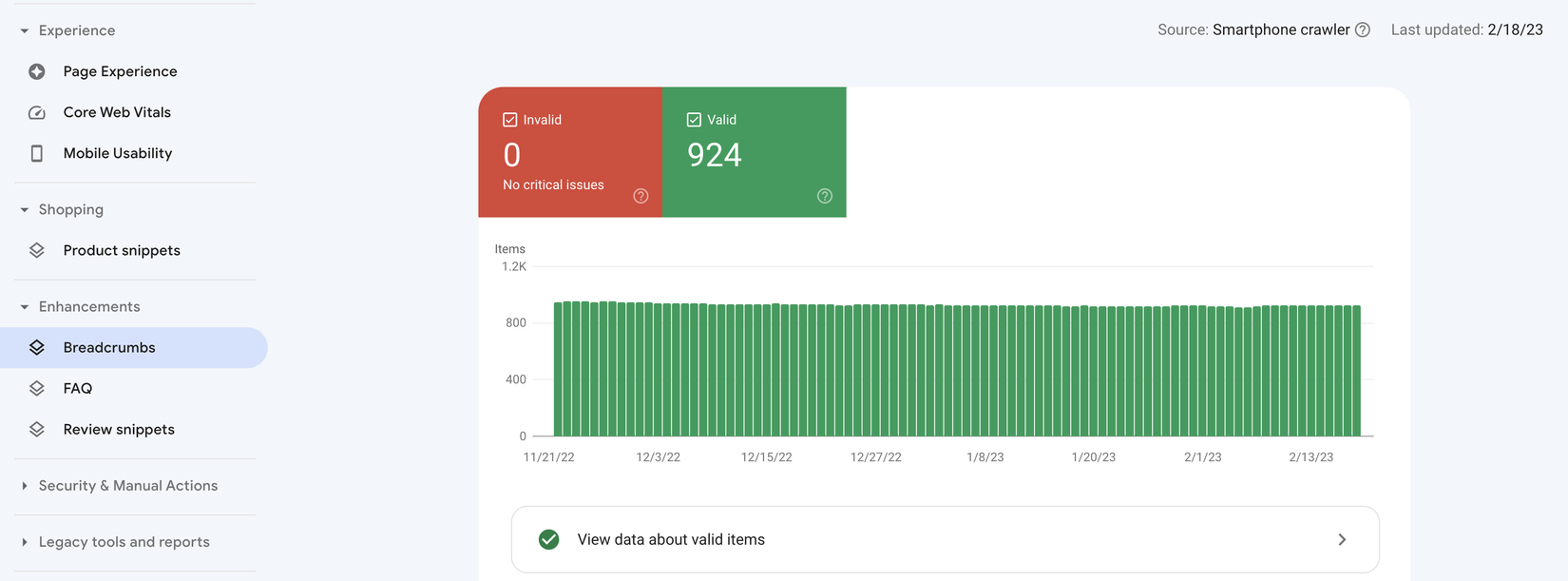
Task: Open Page Experience report icon
Action: 37,71
